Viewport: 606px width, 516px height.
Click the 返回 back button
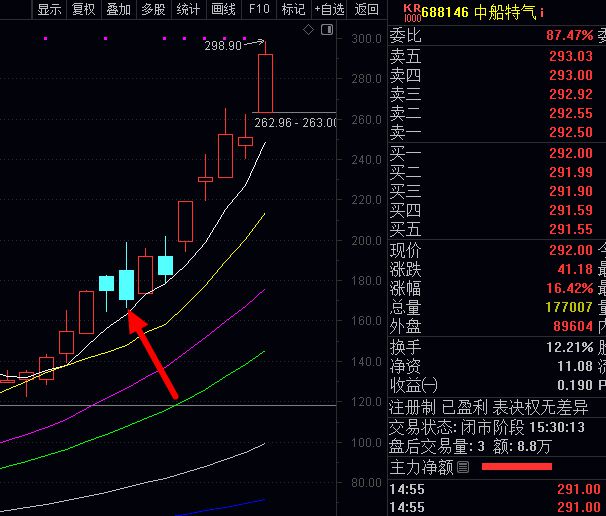[x=366, y=9]
